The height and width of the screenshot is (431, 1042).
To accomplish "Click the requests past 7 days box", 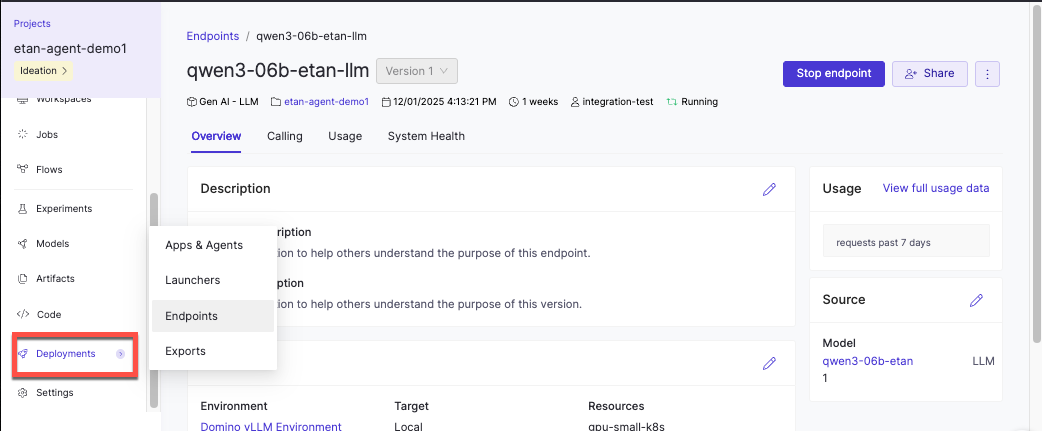I will (906, 240).
